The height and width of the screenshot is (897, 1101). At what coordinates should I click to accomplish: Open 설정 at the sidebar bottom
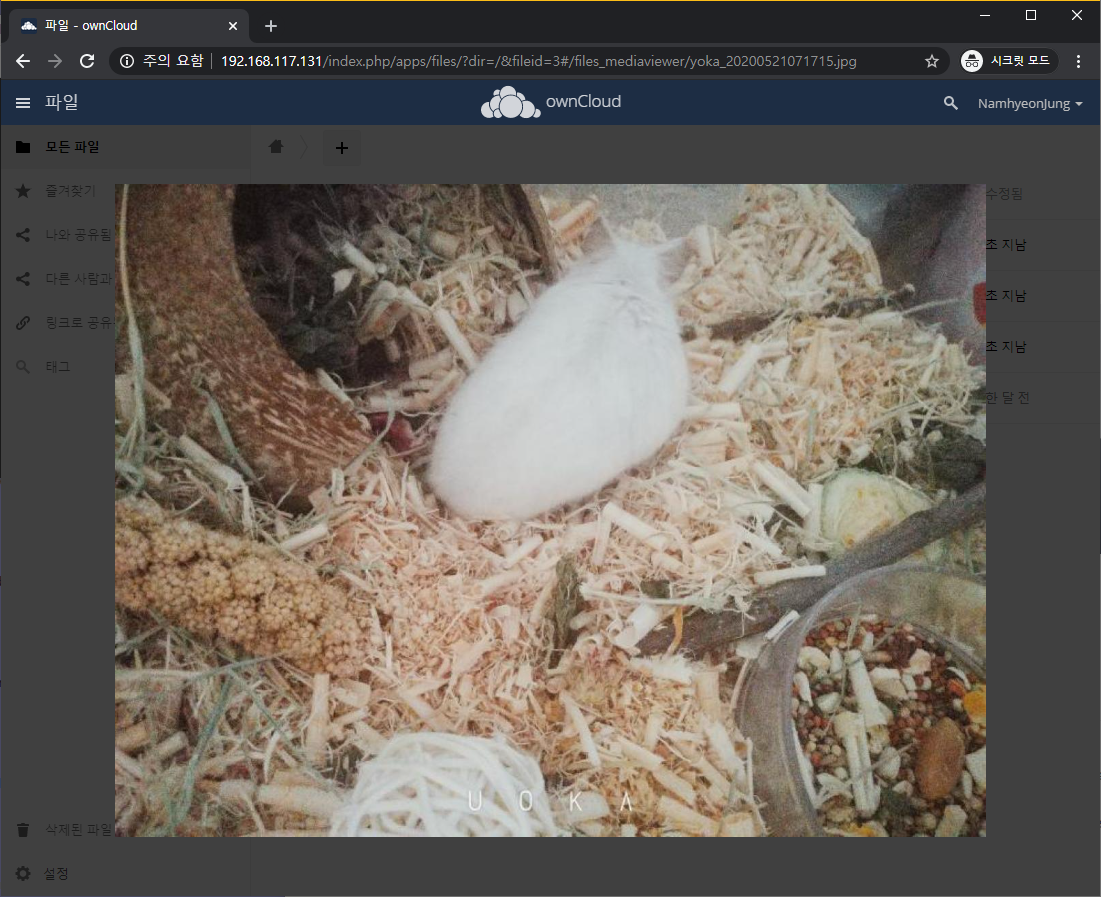point(56,873)
